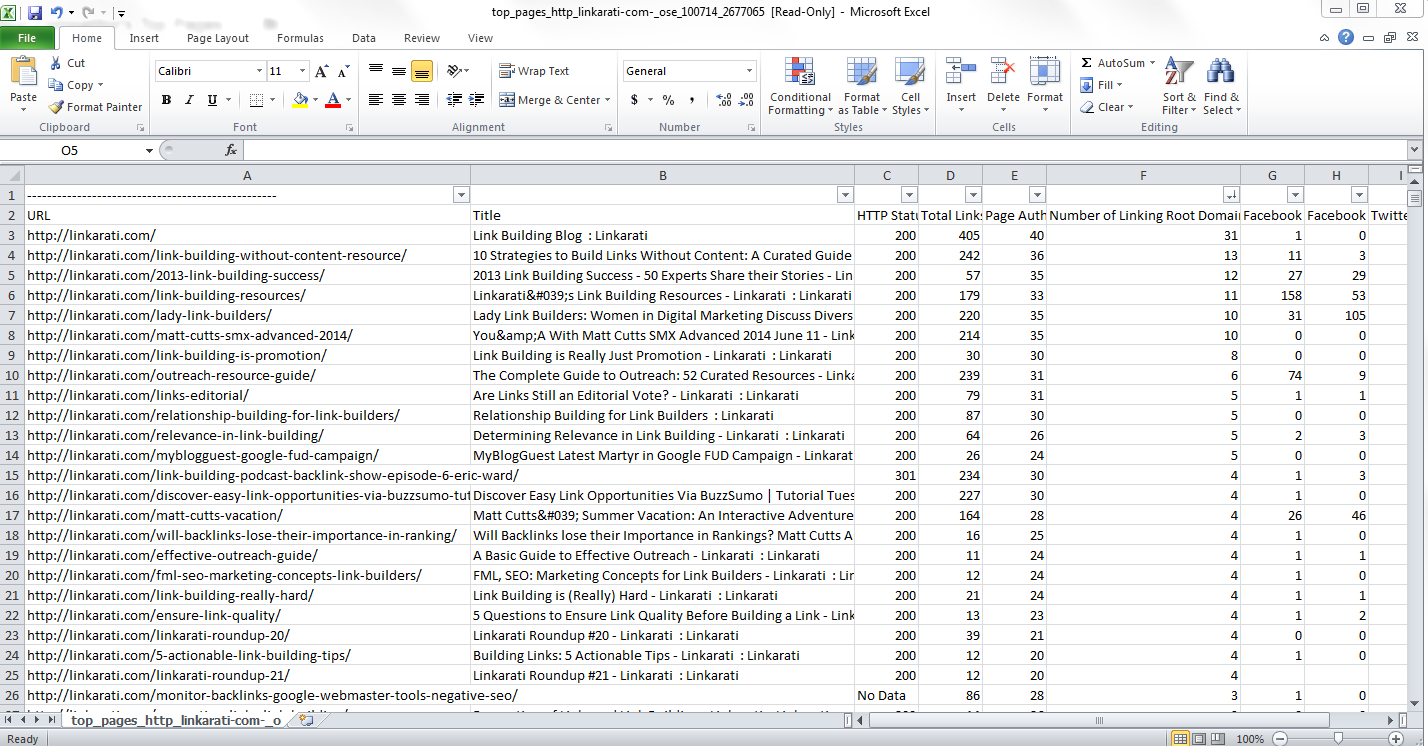Apply Comma Style format
This screenshot has height=746, width=1428.
[x=694, y=100]
